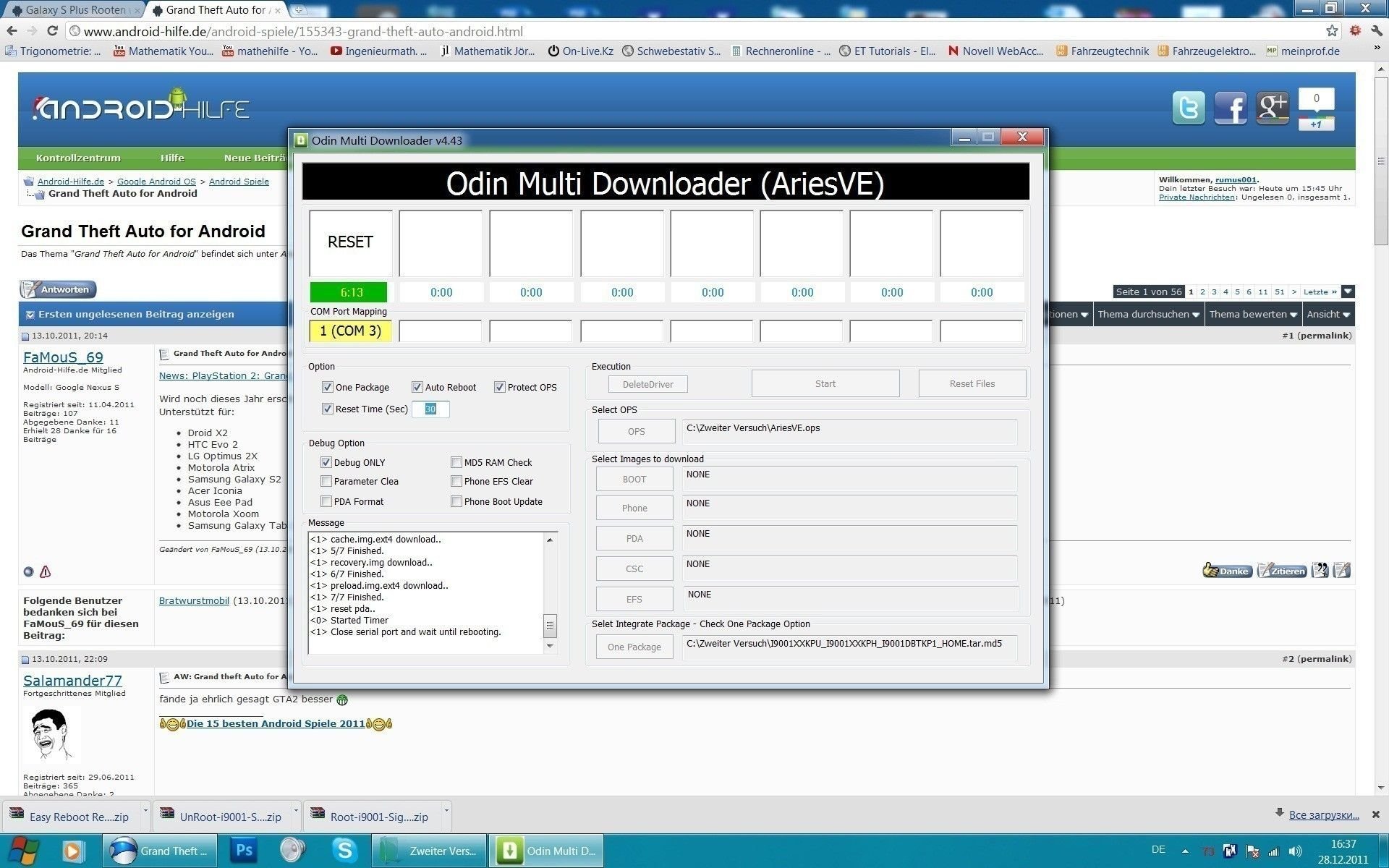Close the downloads bar
The image size is (1389, 868).
click(x=1376, y=814)
